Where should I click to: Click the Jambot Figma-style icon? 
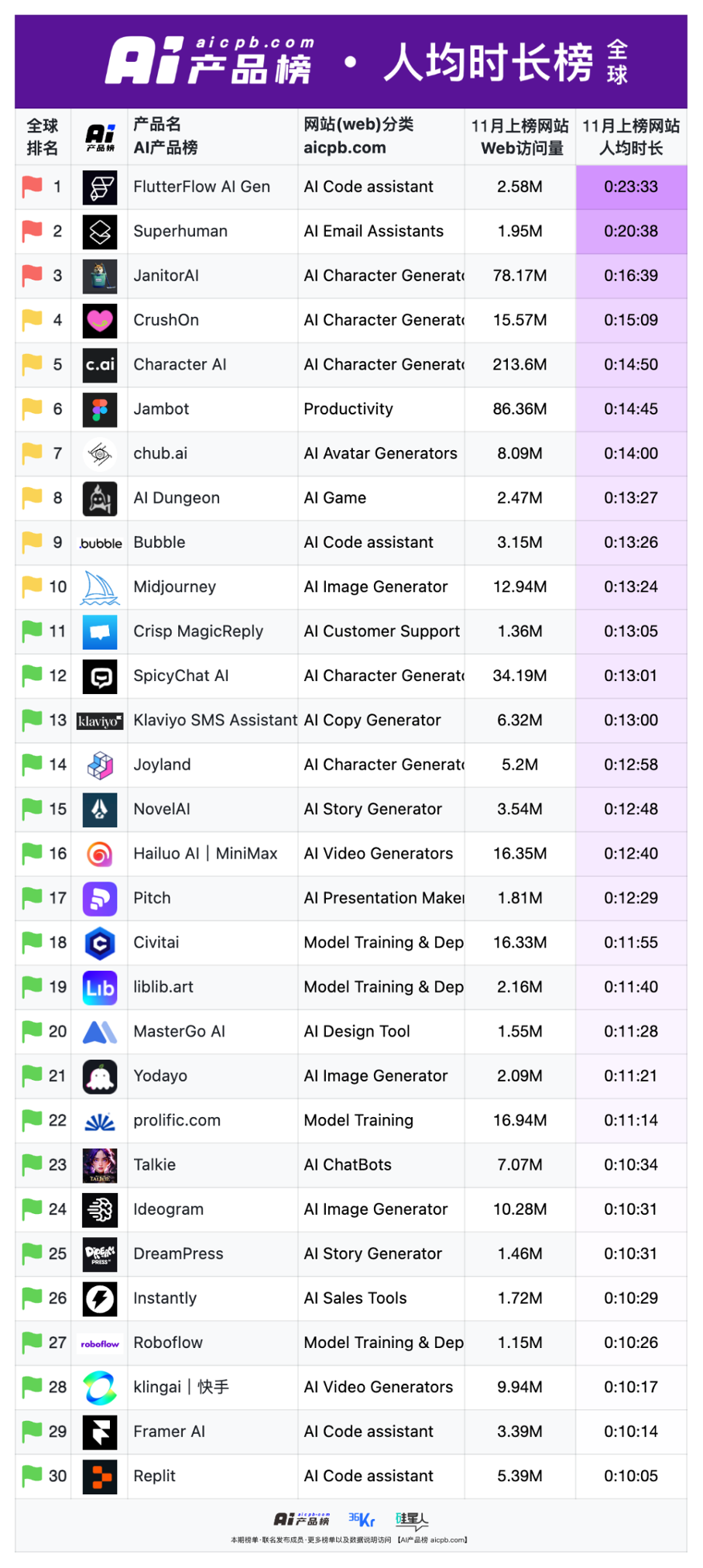(100, 410)
